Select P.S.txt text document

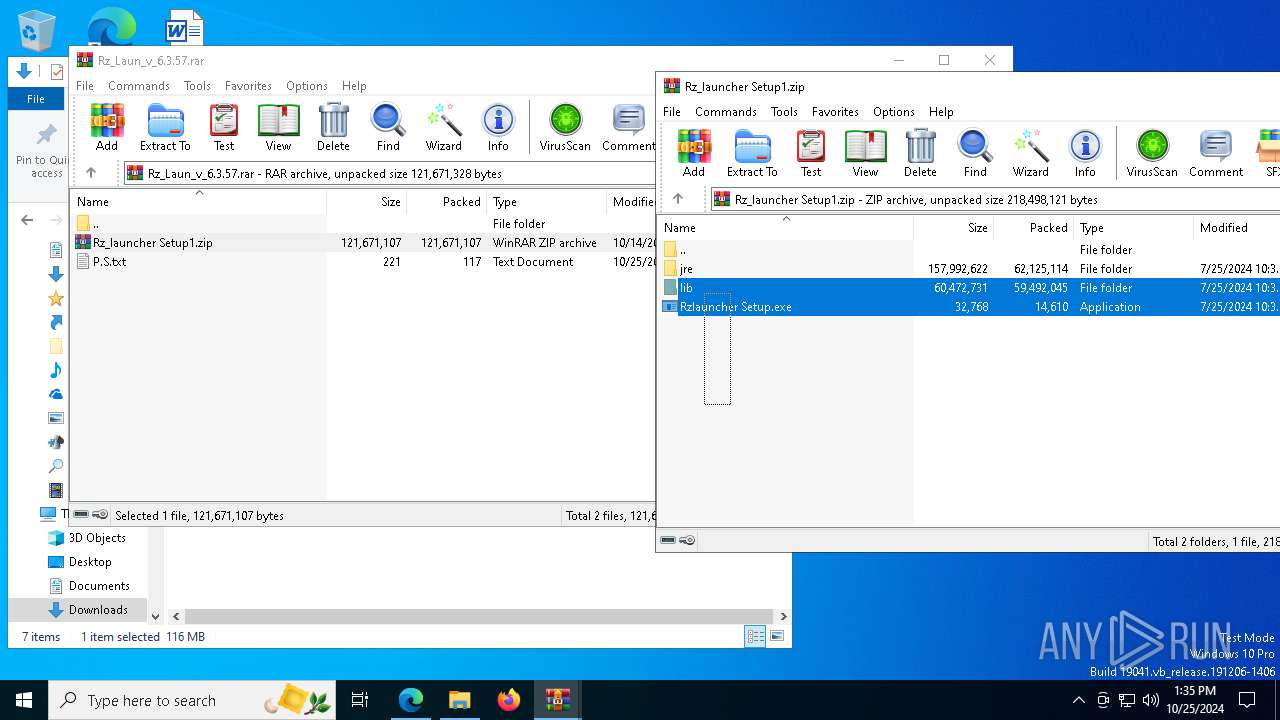tap(364, 261)
